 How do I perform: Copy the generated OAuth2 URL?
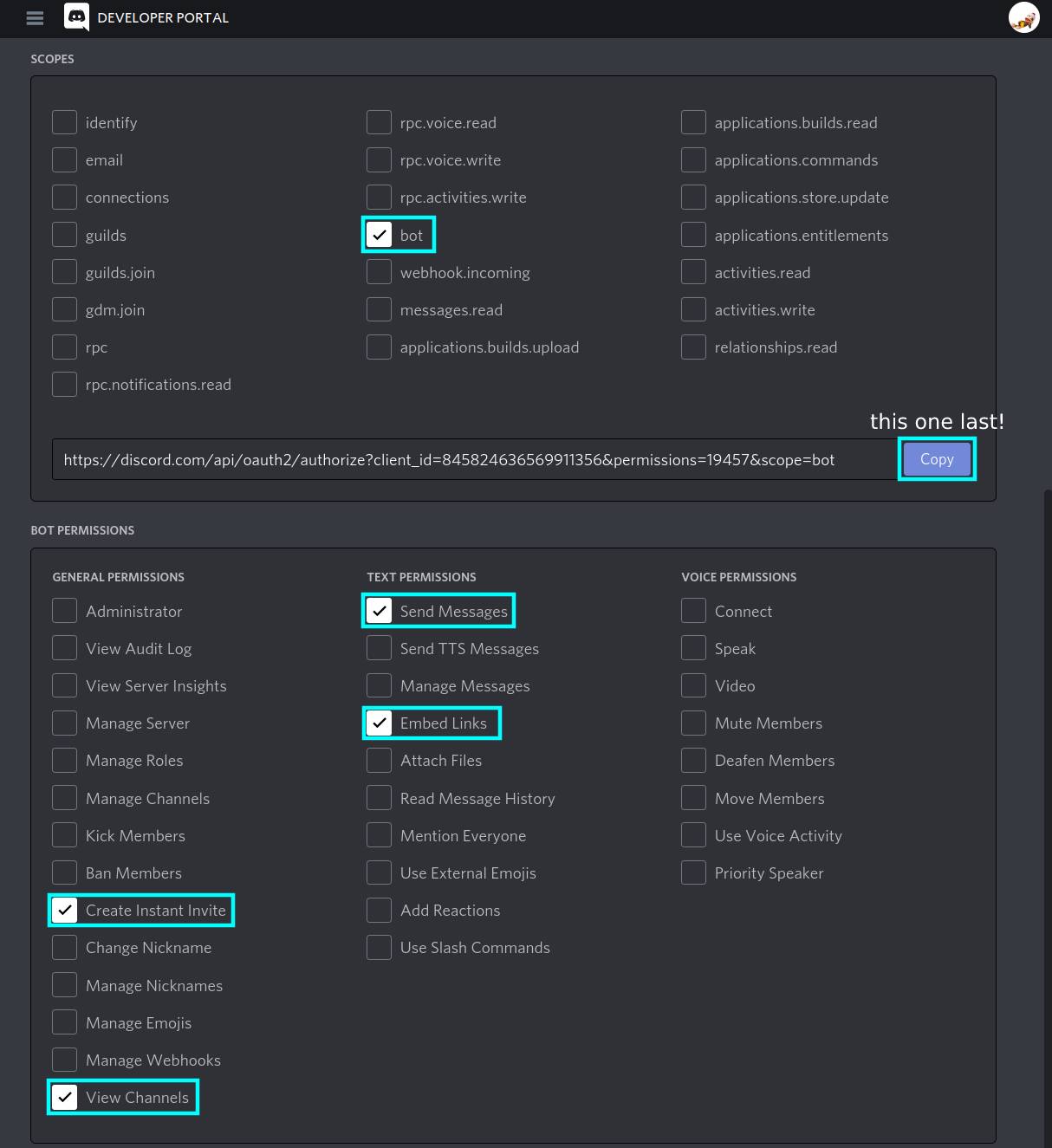(x=937, y=459)
